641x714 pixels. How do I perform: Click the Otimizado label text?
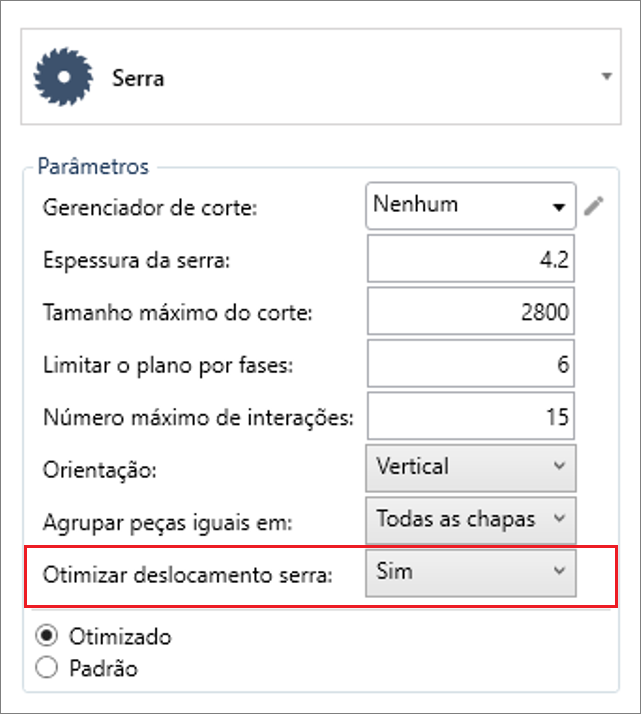point(120,637)
